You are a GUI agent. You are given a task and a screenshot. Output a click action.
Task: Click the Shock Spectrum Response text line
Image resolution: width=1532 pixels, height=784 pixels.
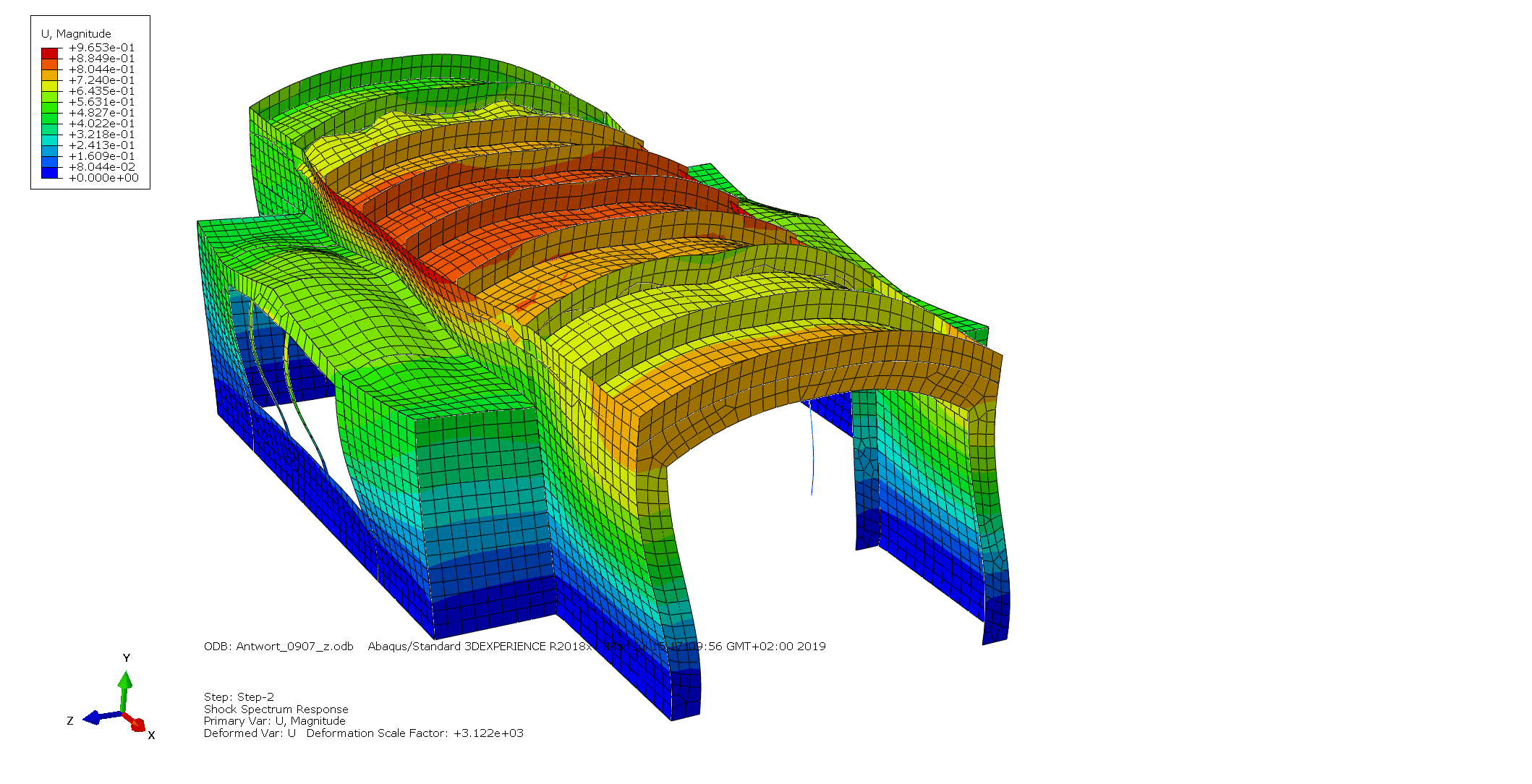276,710
